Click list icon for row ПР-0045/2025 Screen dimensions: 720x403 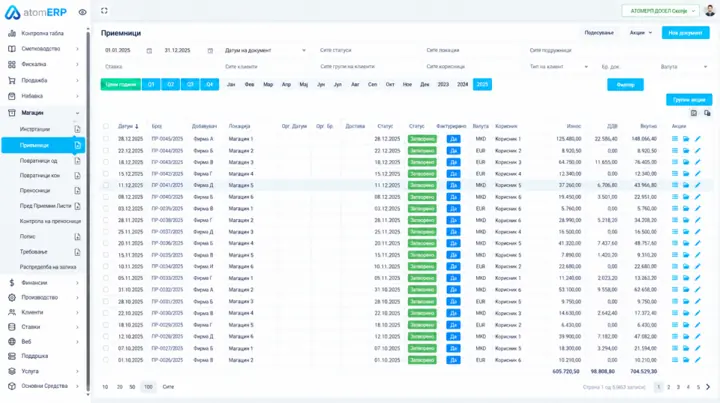pos(675,139)
